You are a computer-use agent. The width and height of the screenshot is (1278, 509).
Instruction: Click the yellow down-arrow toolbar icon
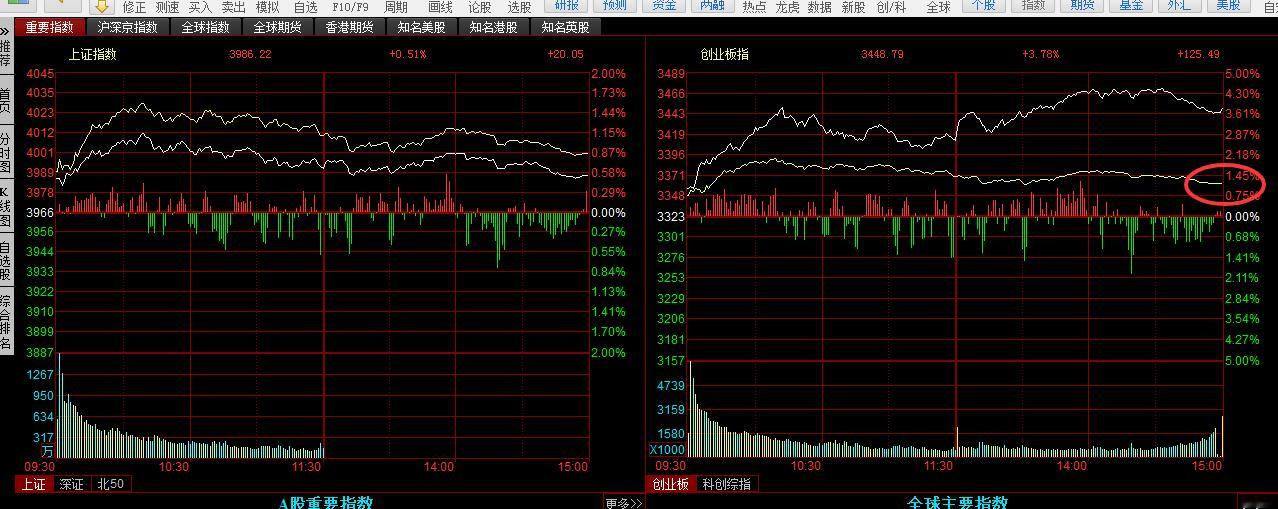[x=101, y=6]
